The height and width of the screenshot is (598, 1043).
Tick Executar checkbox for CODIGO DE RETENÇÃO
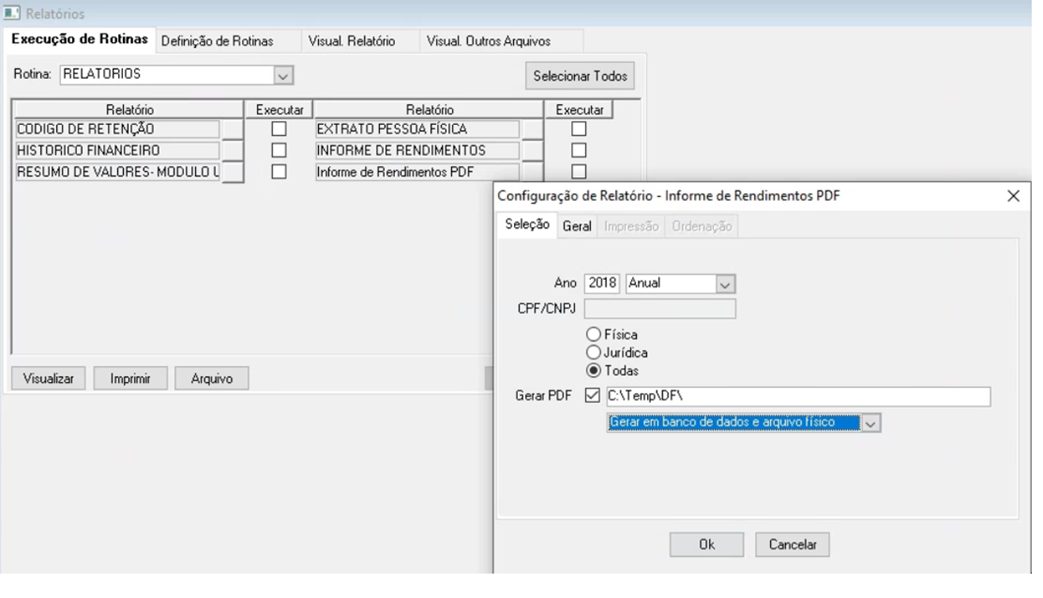click(279, 129)
